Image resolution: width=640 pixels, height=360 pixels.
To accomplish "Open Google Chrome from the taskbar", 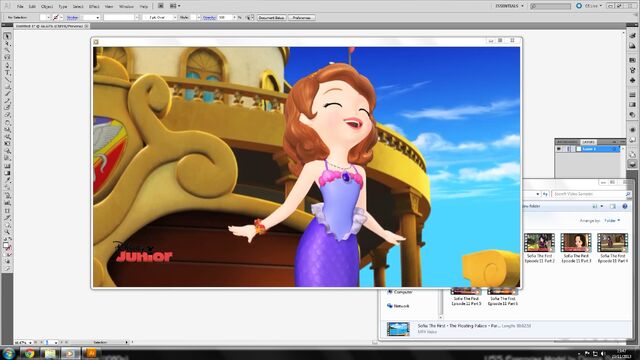I will (x=29, y=353).
